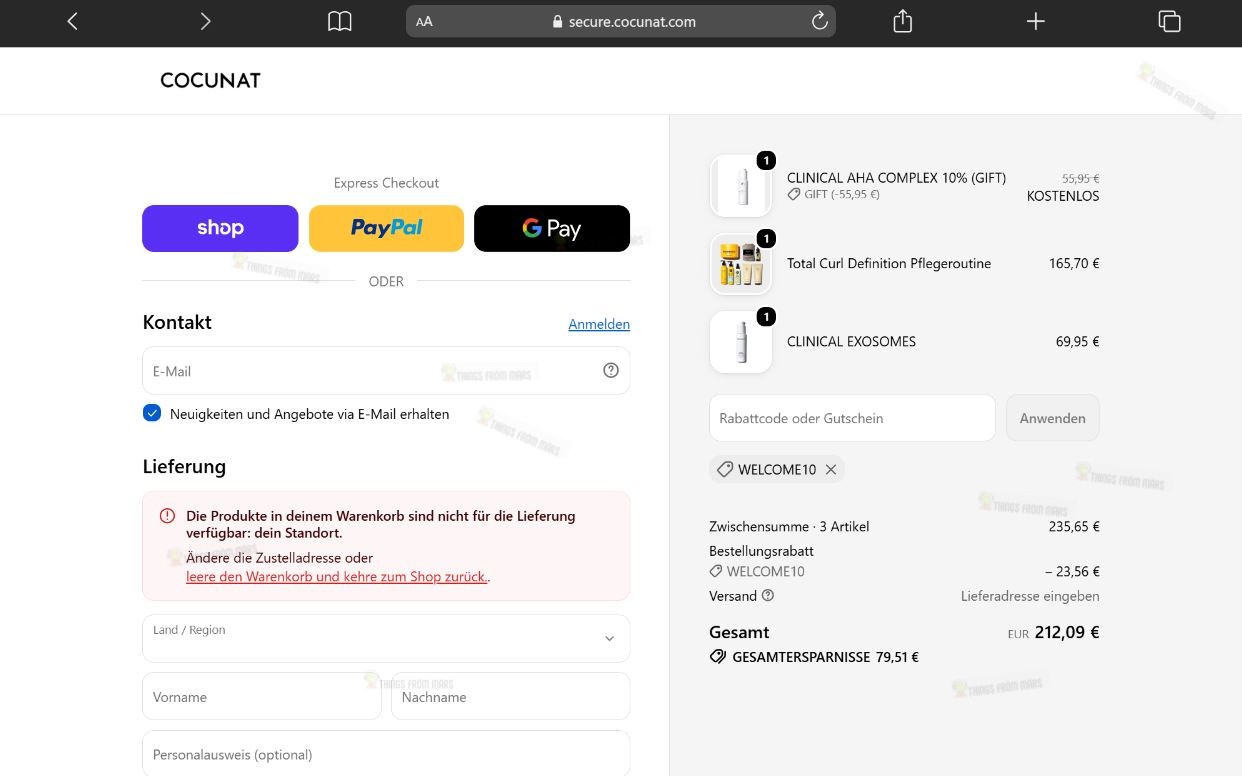Image resolution: width=1242 pixels, height=776 pixels.
Task: Click the KOSTENLOS price label
Action: pyautogui.click(x=1063, y=196)
